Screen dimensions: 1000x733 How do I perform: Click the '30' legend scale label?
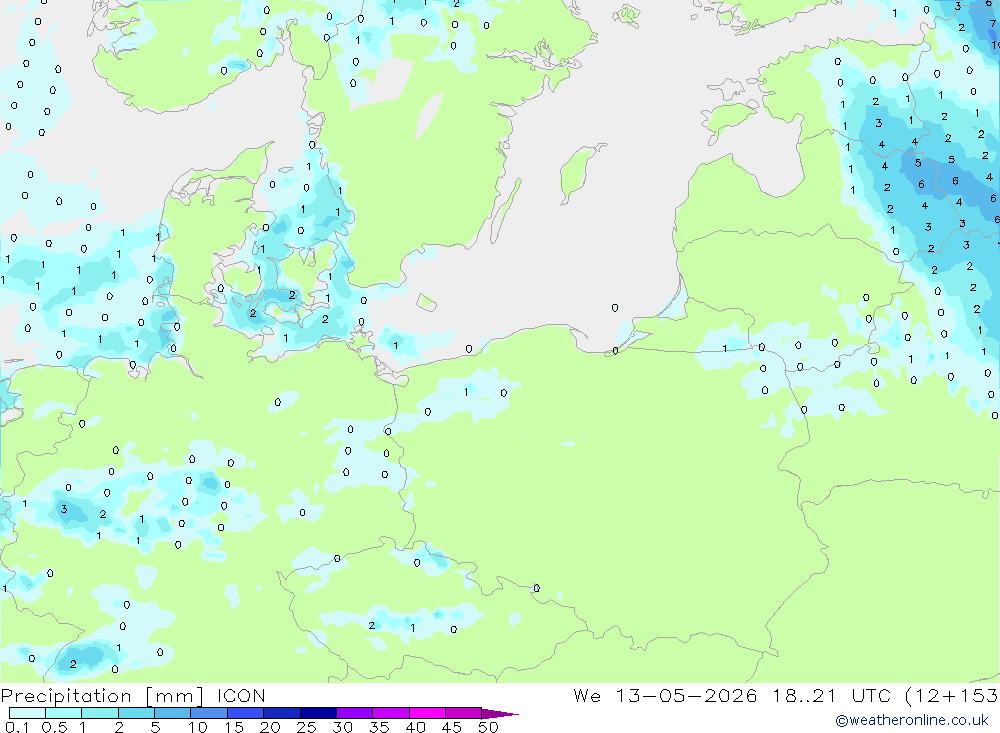(x=343, y=727)
